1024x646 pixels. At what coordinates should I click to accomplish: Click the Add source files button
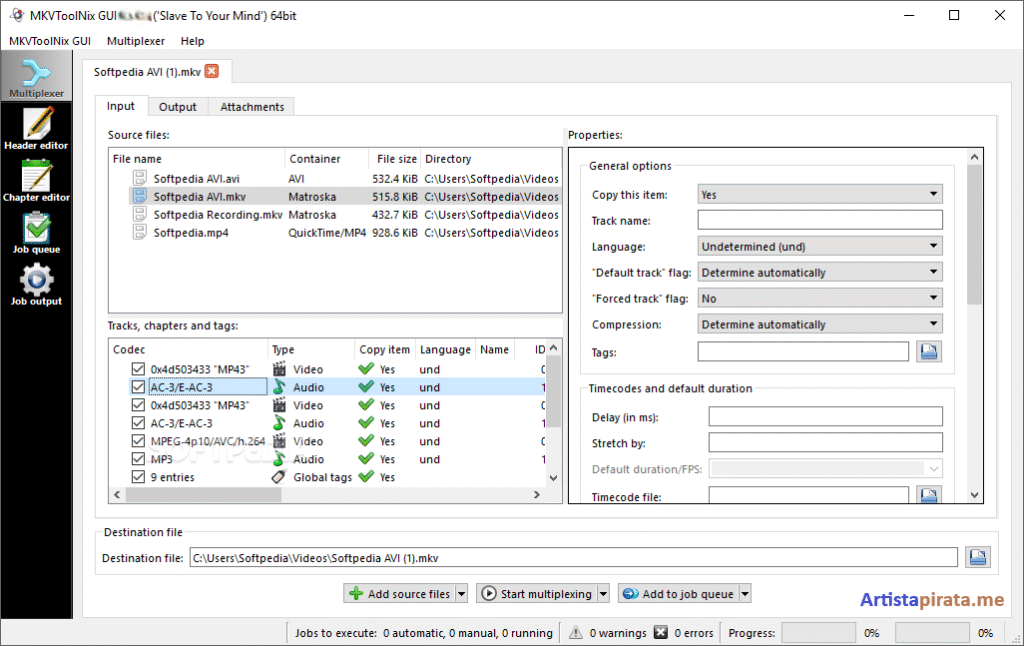tap(399, 593)
